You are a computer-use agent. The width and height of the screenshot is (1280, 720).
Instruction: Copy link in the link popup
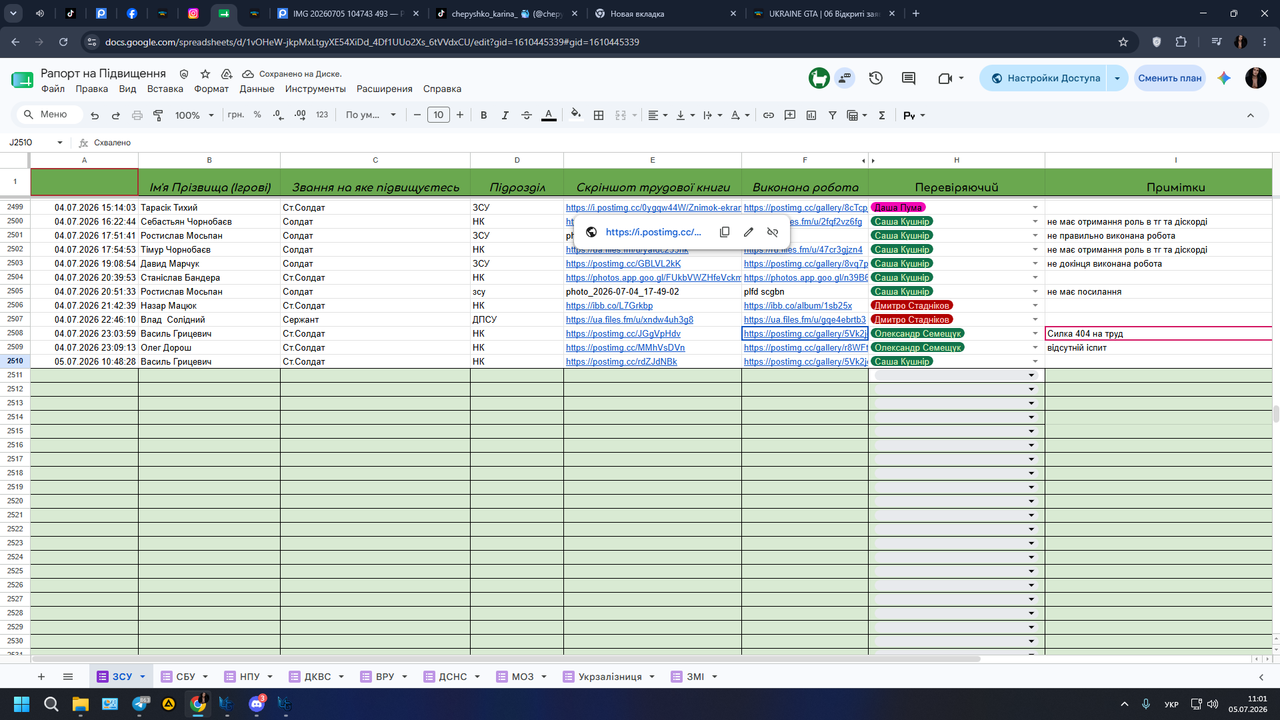click(725, 232)
